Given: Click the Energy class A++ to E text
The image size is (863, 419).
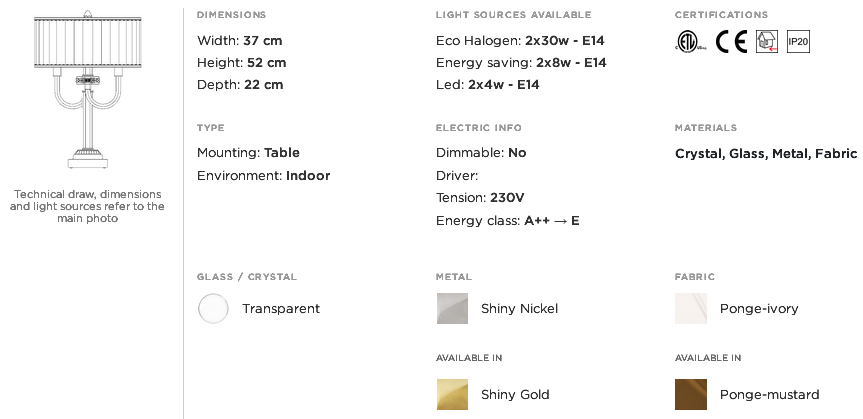Looking at the screenshot, I should (x=507, y=221).
